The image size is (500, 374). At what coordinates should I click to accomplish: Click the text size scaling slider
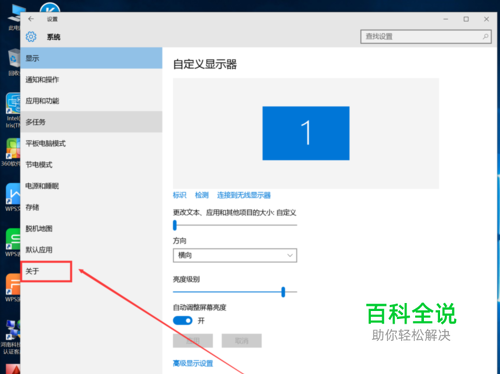(x=235, y=225)
